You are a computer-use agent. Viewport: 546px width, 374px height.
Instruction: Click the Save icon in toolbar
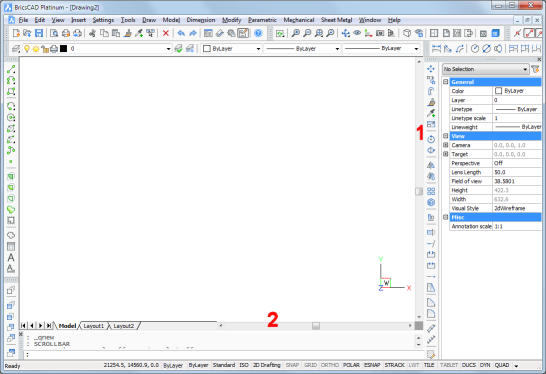pos(39,33)
